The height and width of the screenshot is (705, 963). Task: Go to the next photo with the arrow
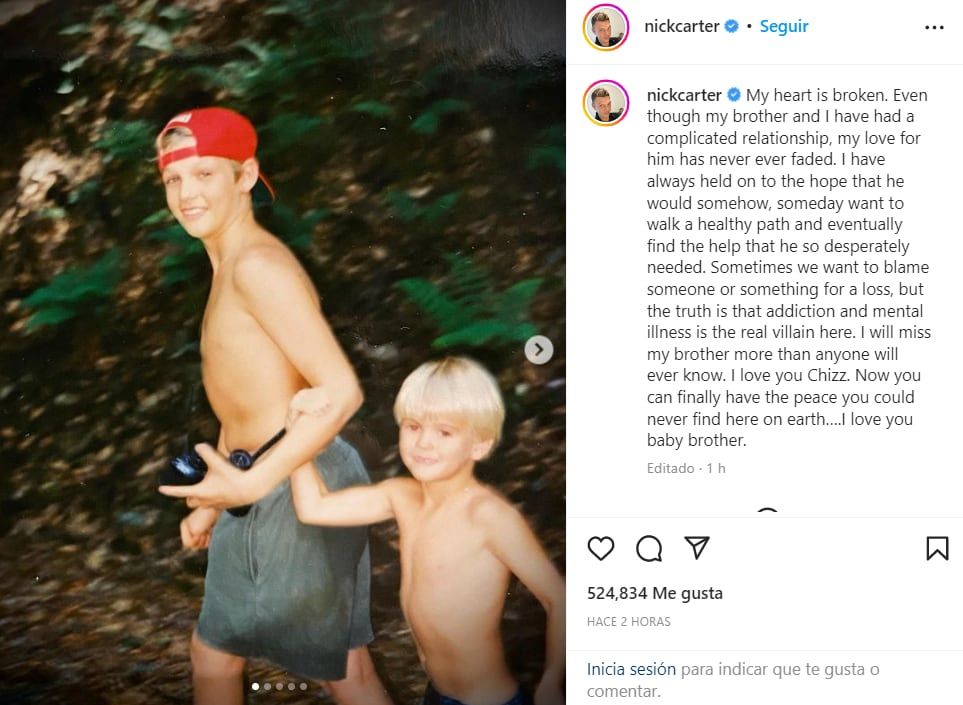coord(538,349)
